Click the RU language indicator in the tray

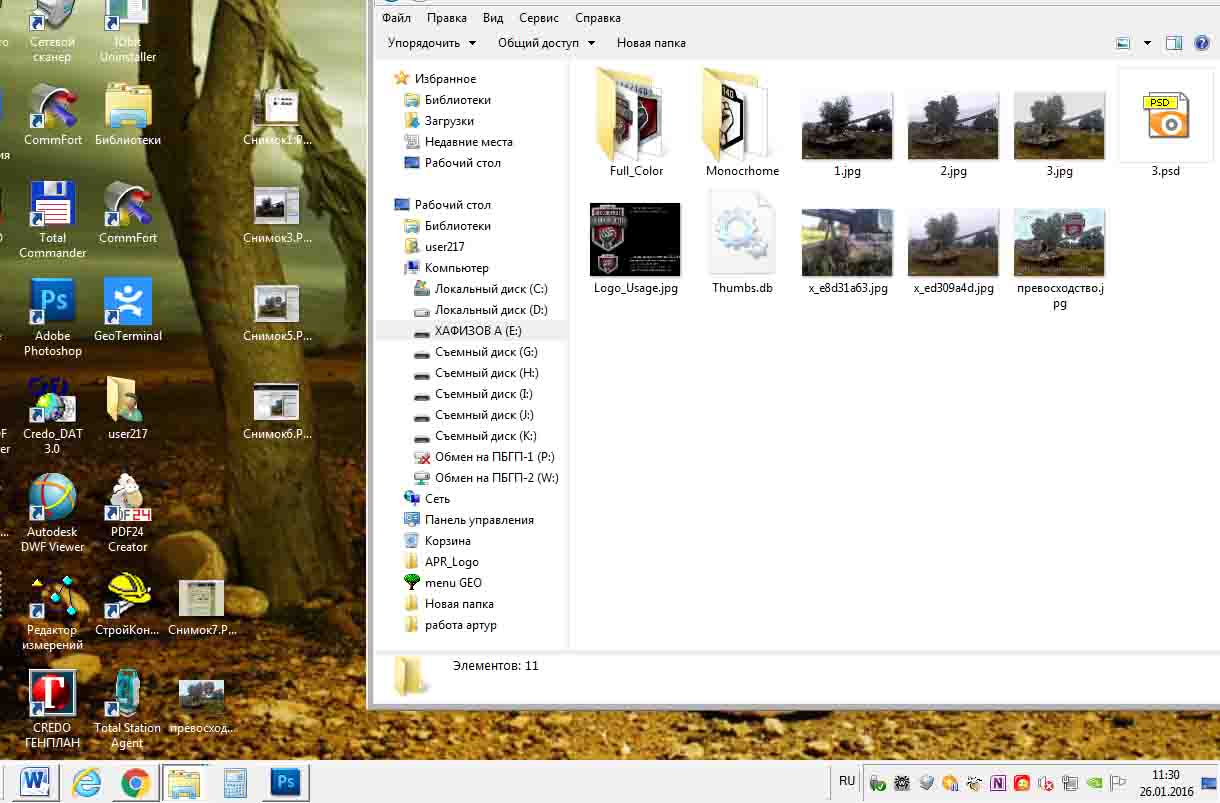(x=847, y=781)
